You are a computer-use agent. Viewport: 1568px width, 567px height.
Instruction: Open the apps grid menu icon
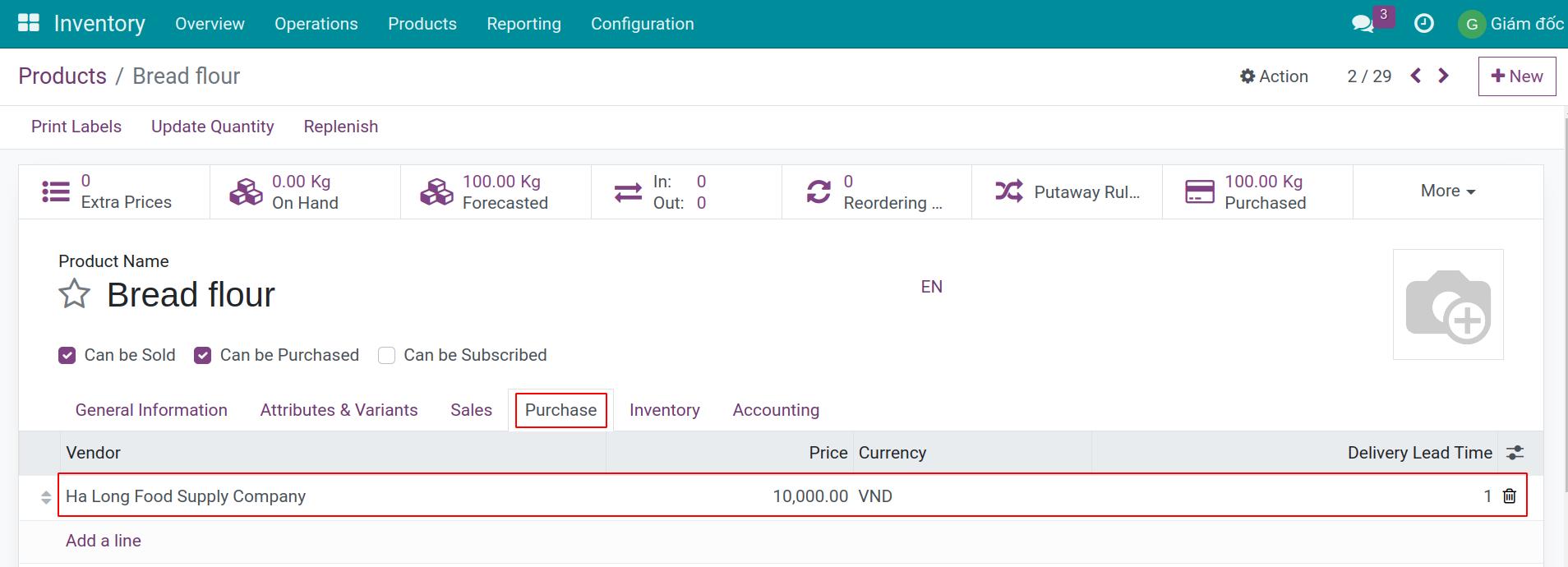[29, 23]
